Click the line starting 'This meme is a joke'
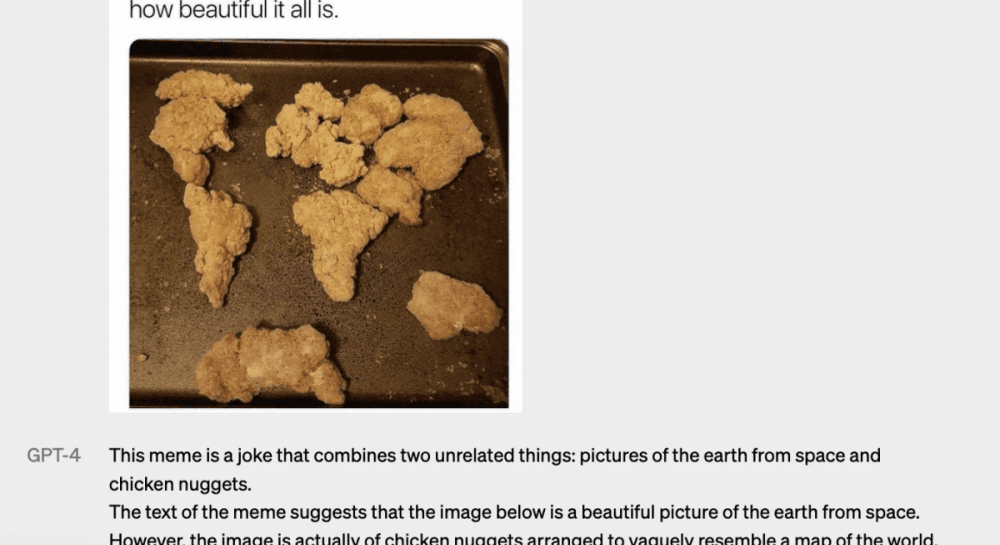 pos(494,456)
